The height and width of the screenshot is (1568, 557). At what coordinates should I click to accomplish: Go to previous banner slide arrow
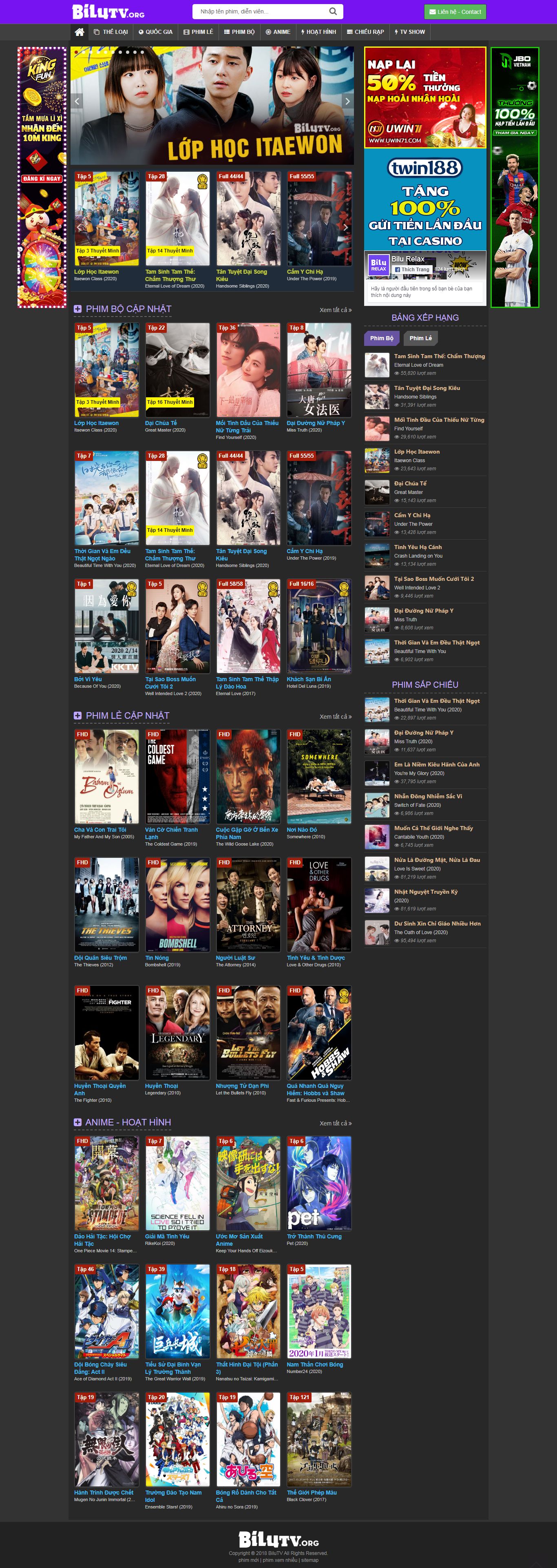(77, 101)
